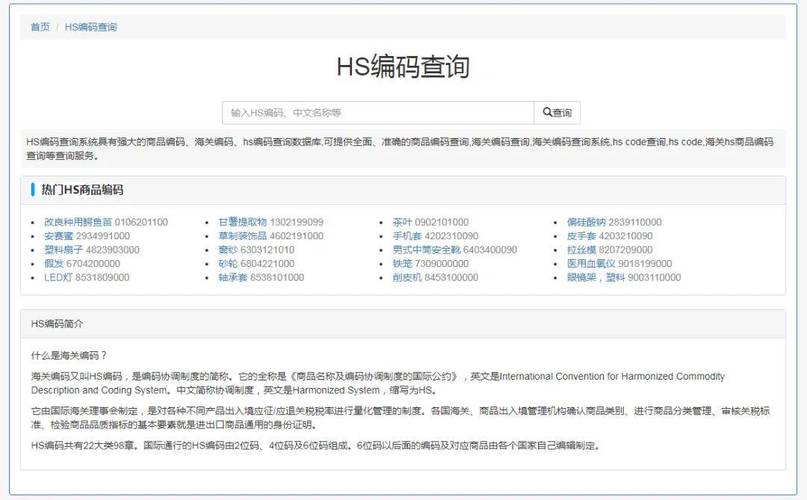
Task: Open the 茶叶 product link
Action: point(402,222)
